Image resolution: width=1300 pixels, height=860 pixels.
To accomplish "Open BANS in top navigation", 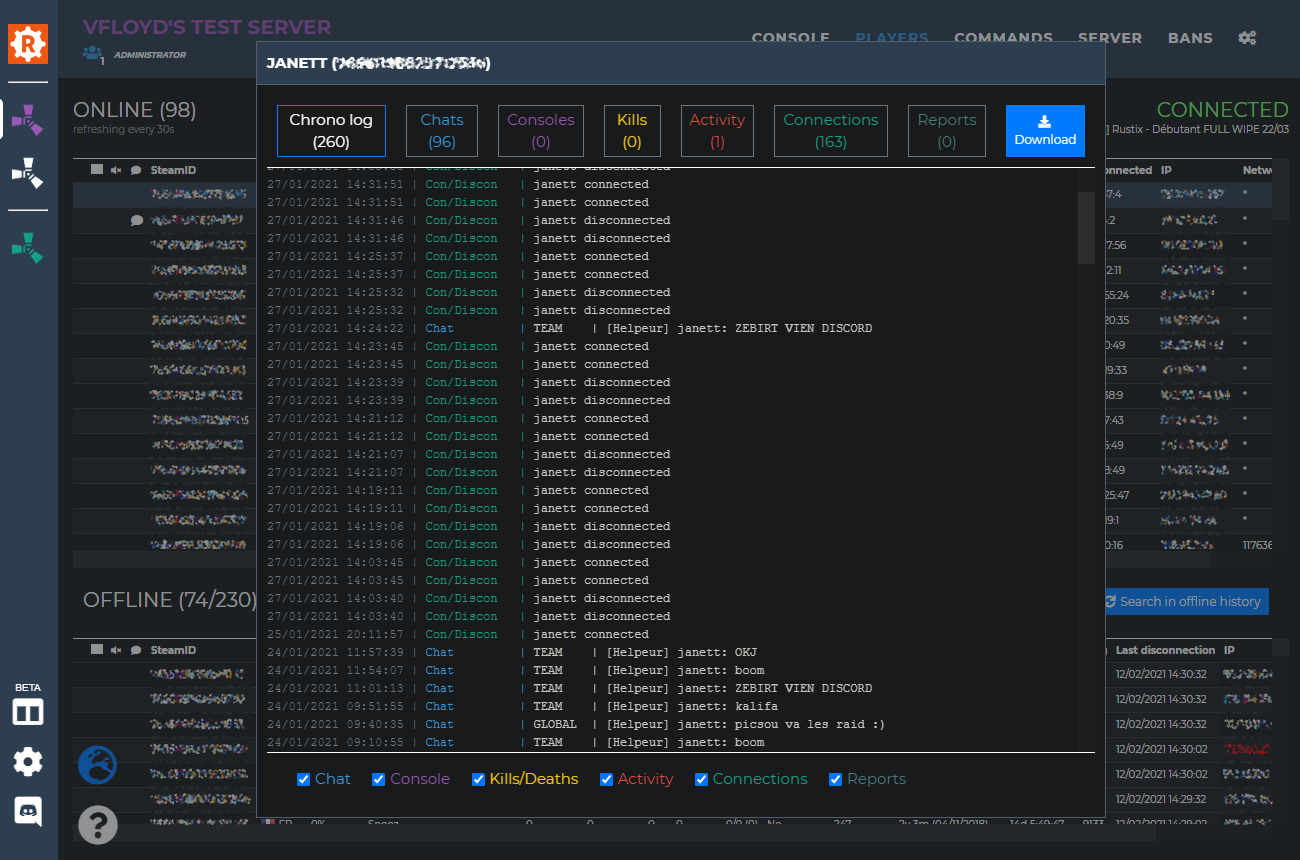I will (1190, 38).
